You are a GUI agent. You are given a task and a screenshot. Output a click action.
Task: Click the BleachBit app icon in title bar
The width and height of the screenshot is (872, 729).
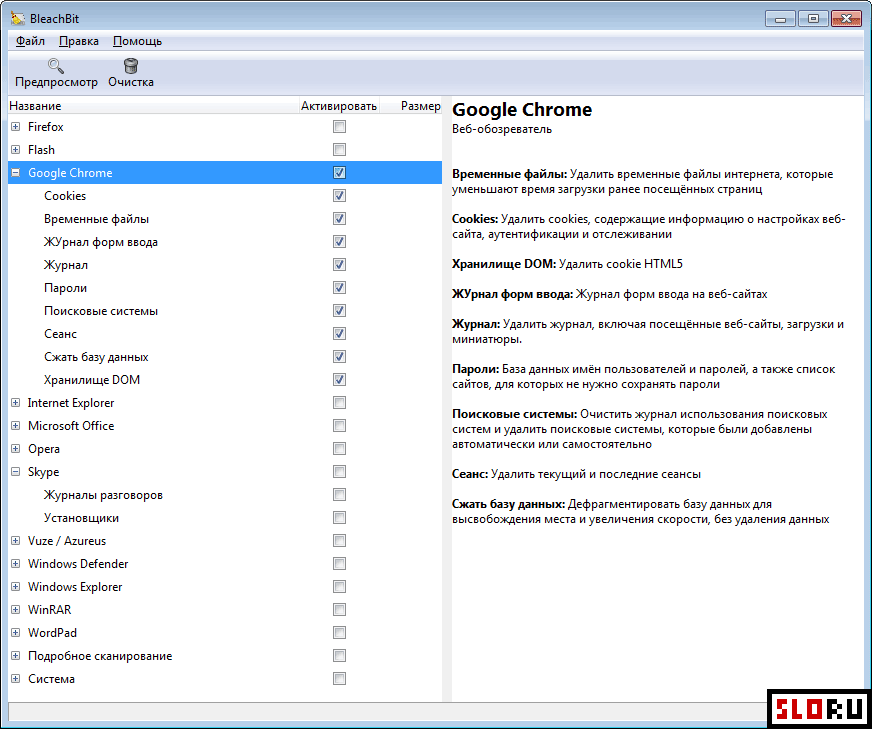pos(18,18)
